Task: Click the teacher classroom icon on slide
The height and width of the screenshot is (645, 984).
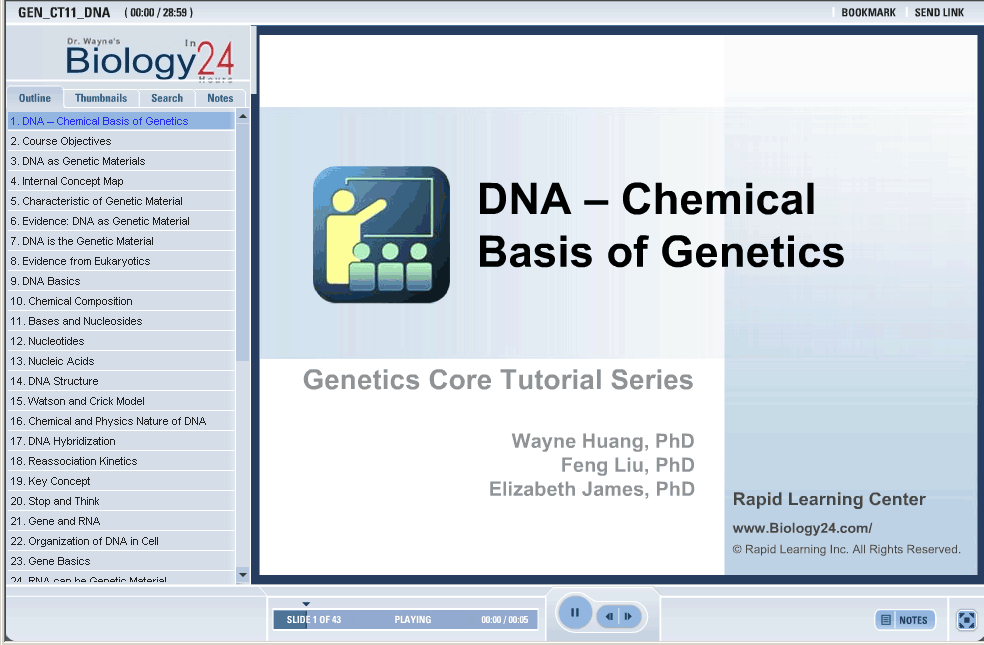Action: pos(381,234)
